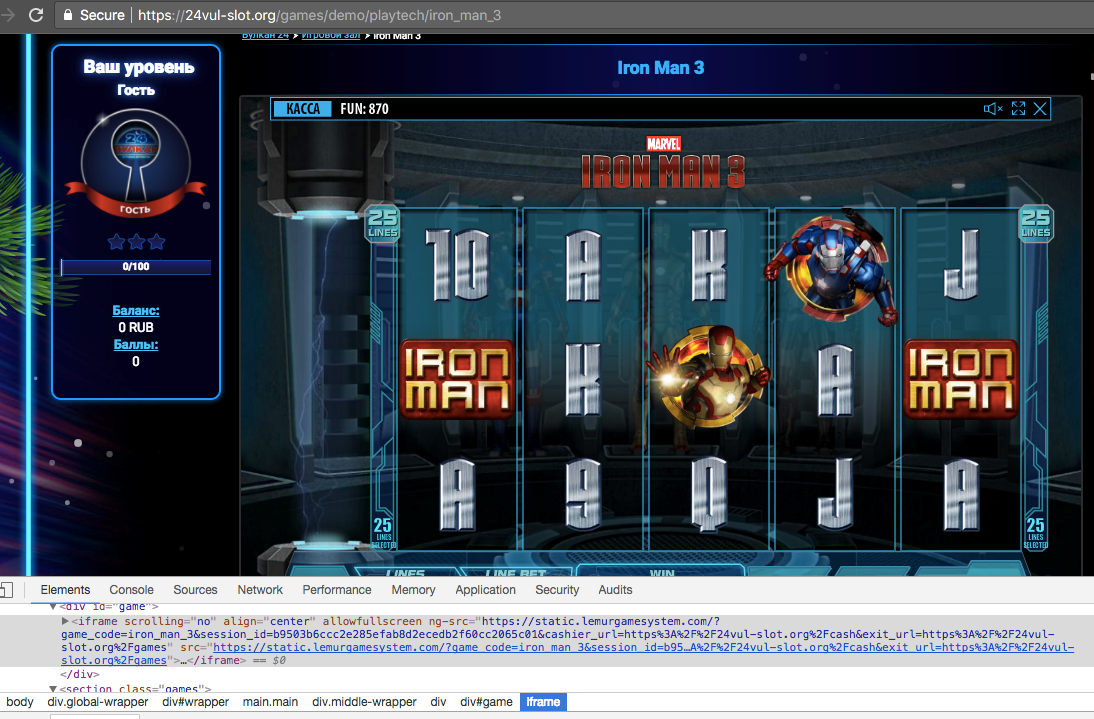
Task: Open the Баллы link
Action: [136, 345]
